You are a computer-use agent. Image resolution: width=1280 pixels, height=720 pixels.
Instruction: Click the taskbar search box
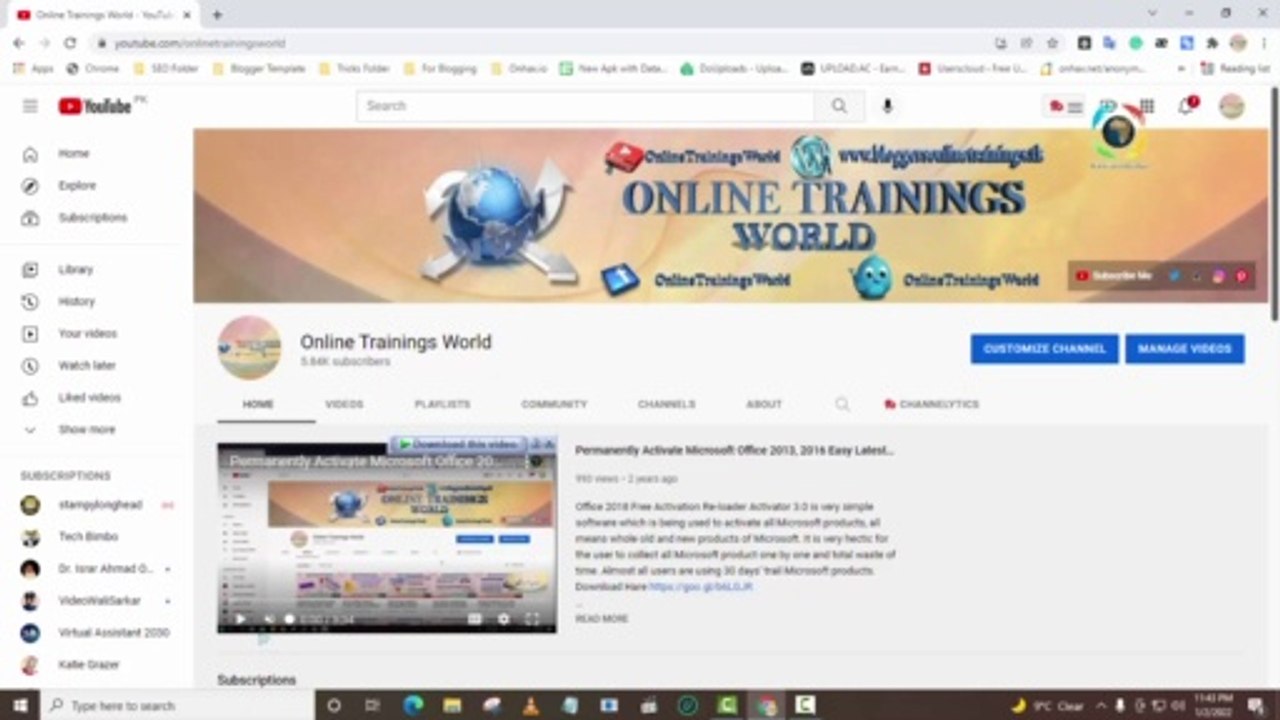click(x=178, y=705)
